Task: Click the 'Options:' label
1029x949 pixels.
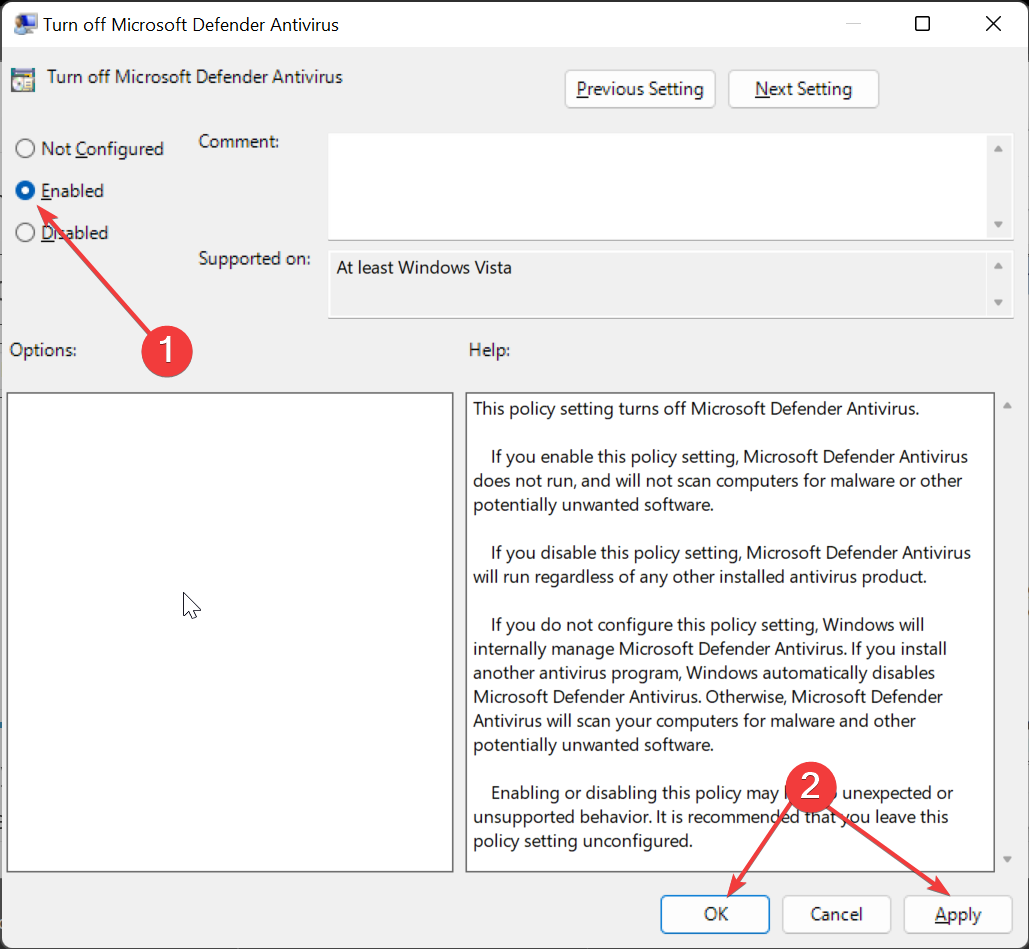Action: 43,350
